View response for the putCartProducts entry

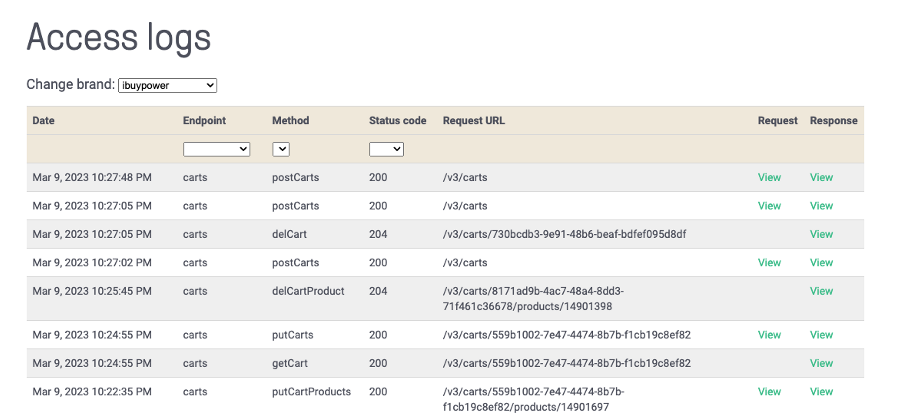pos(821,392)
